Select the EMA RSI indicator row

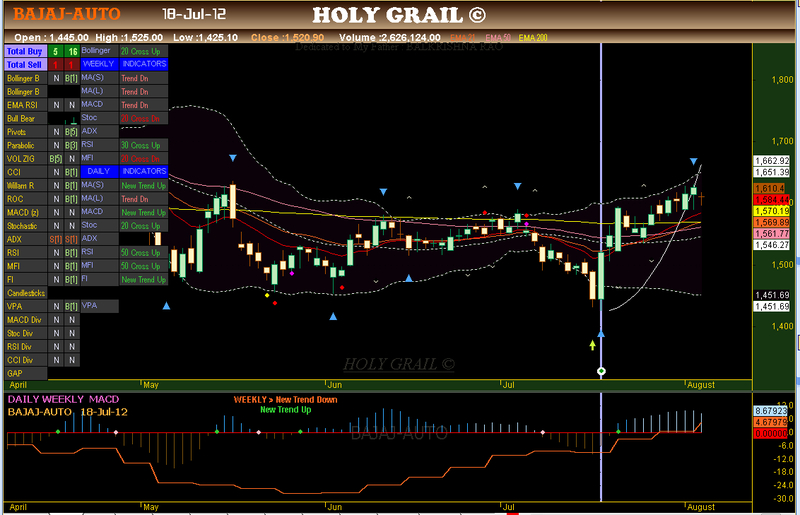click(x=26, y=105)
